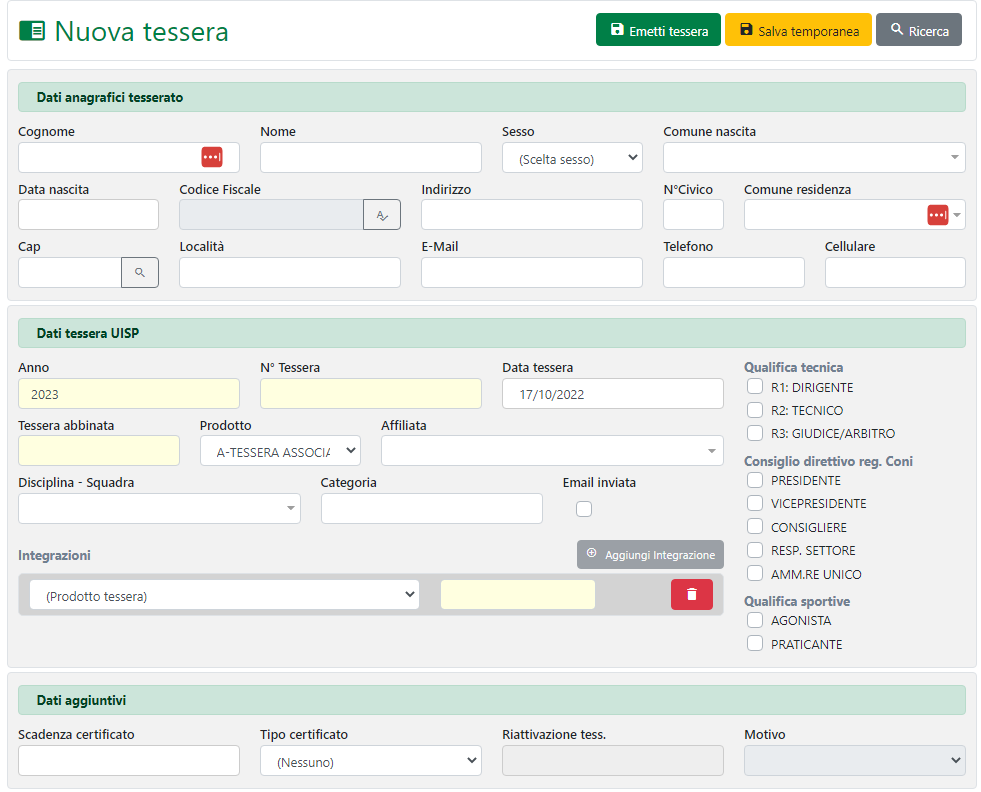
Task: Tick the AGONISTA checkbox
Action: [755, 620]
